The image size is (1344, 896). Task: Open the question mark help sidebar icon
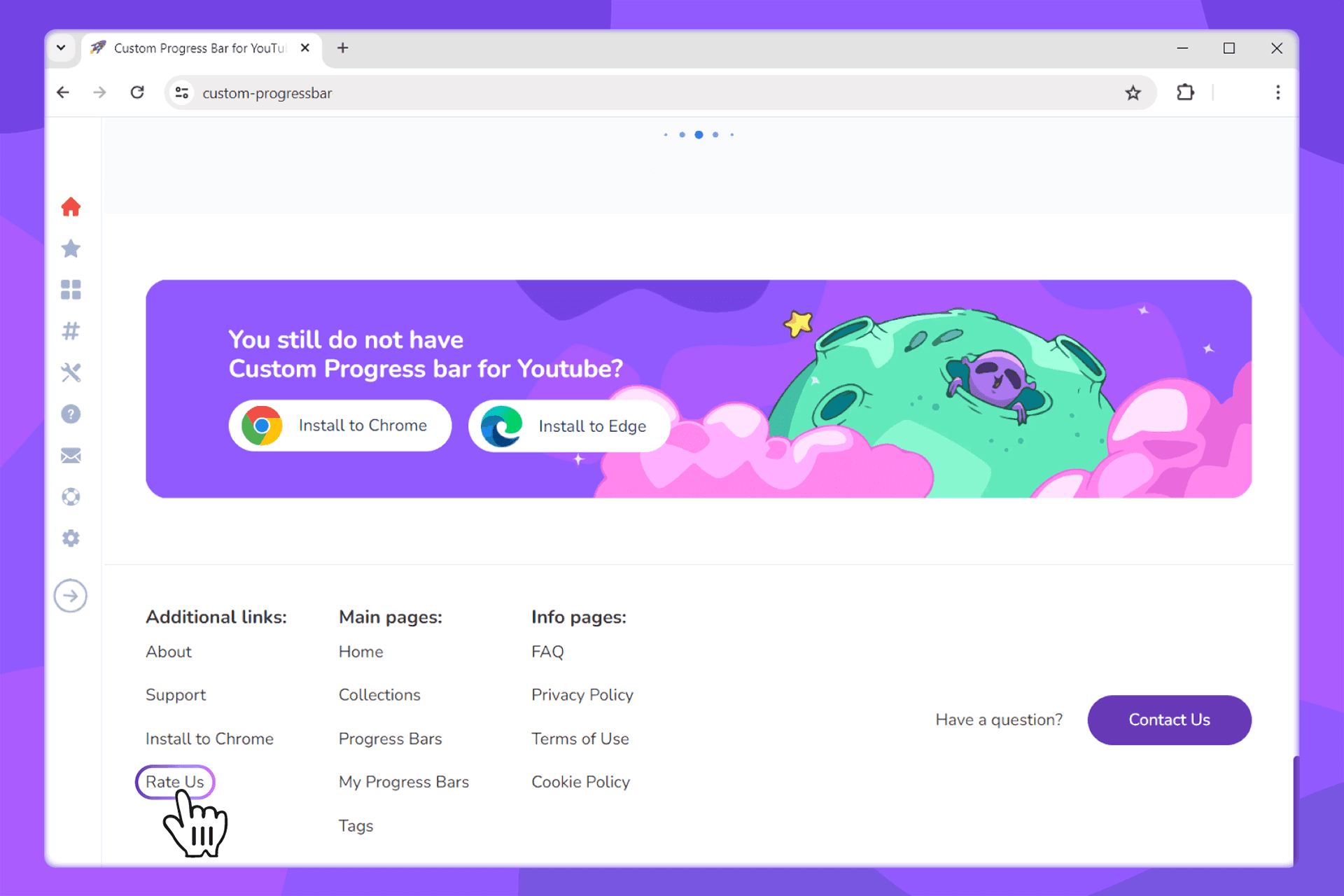click(x=71, y=414)
